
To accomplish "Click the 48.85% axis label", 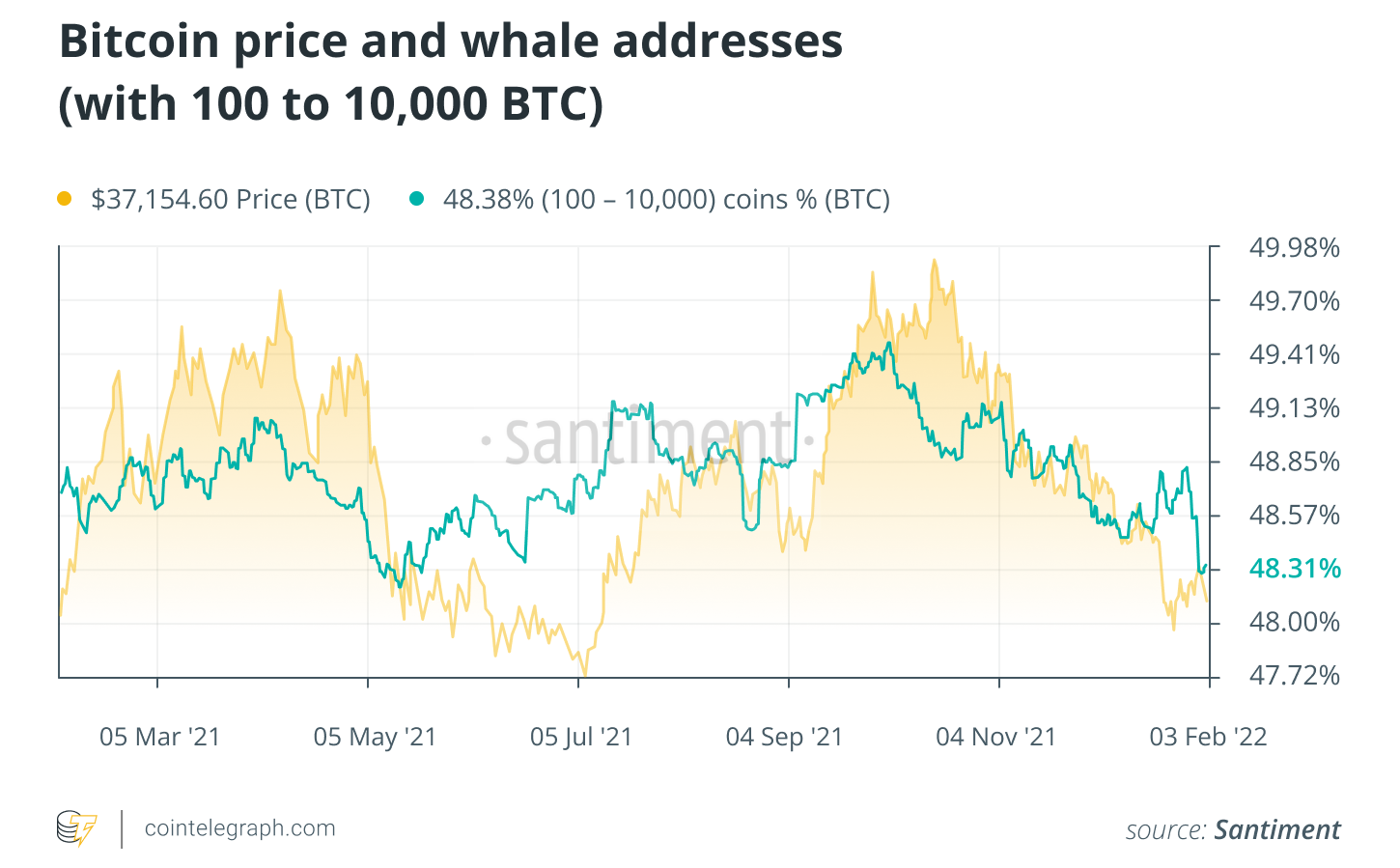I will 1295,462.
